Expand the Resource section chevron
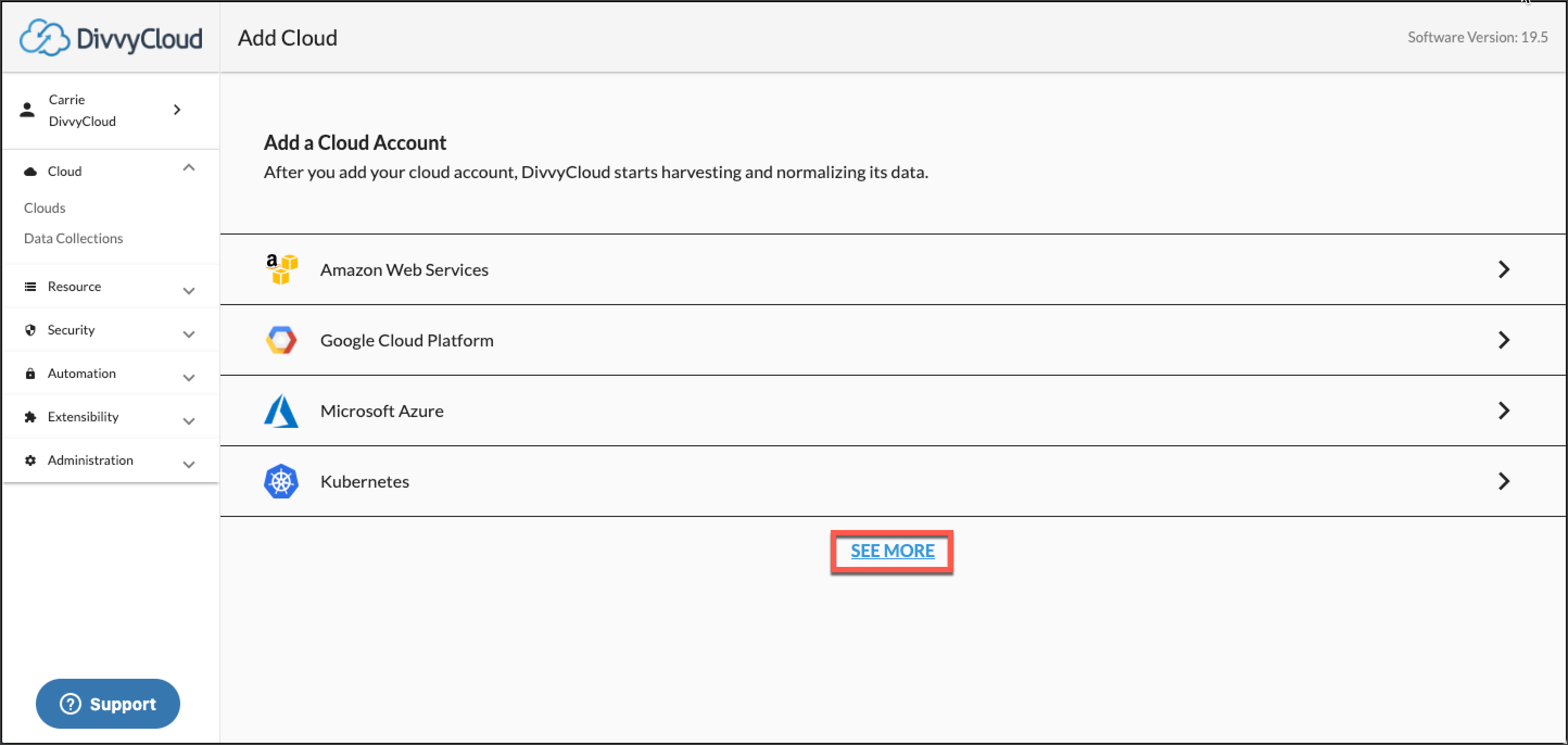The width and height of the screenshot is (1568, 745). tap(189, 291)
